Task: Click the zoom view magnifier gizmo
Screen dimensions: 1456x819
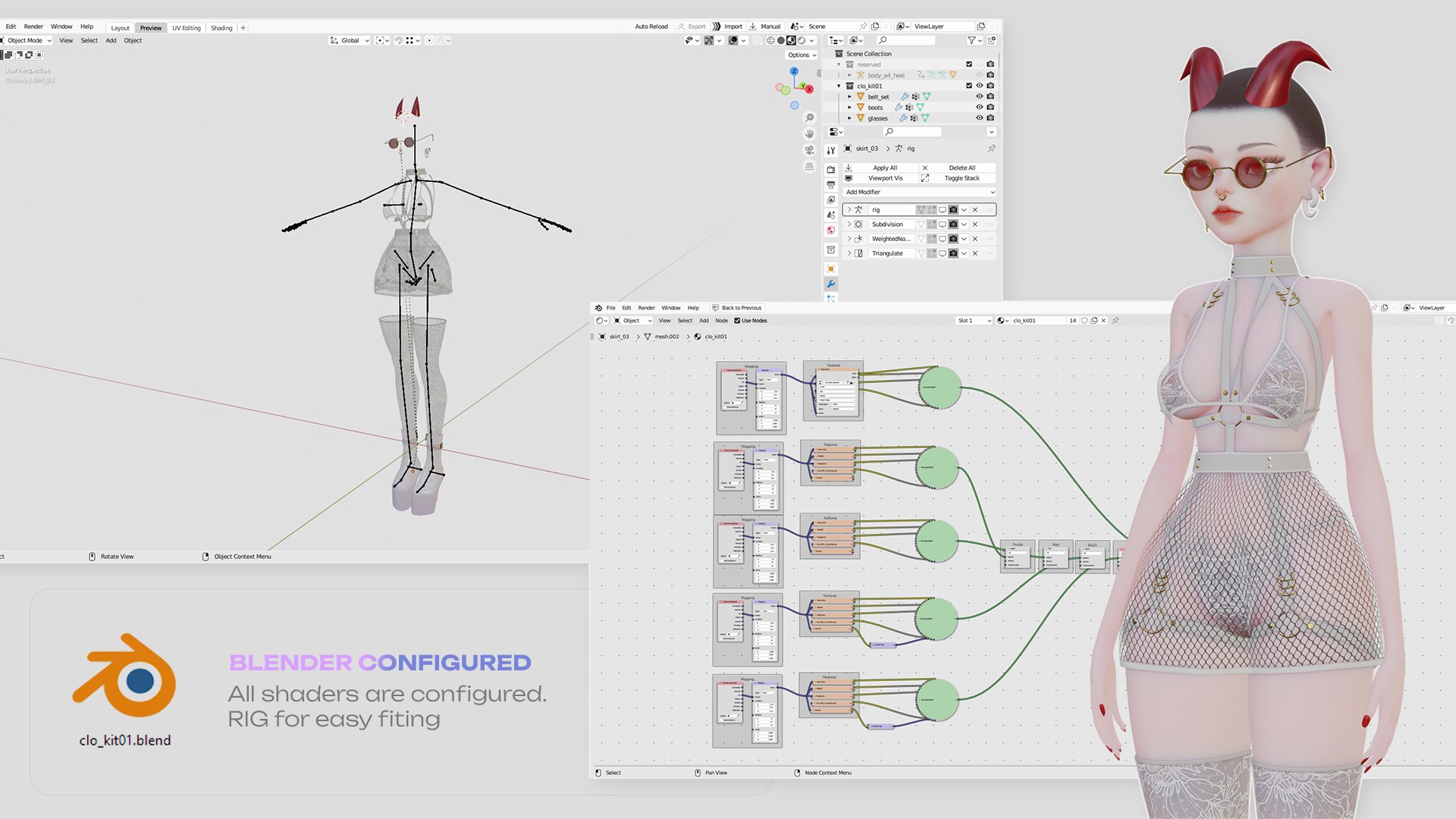Action: (809, 118)
